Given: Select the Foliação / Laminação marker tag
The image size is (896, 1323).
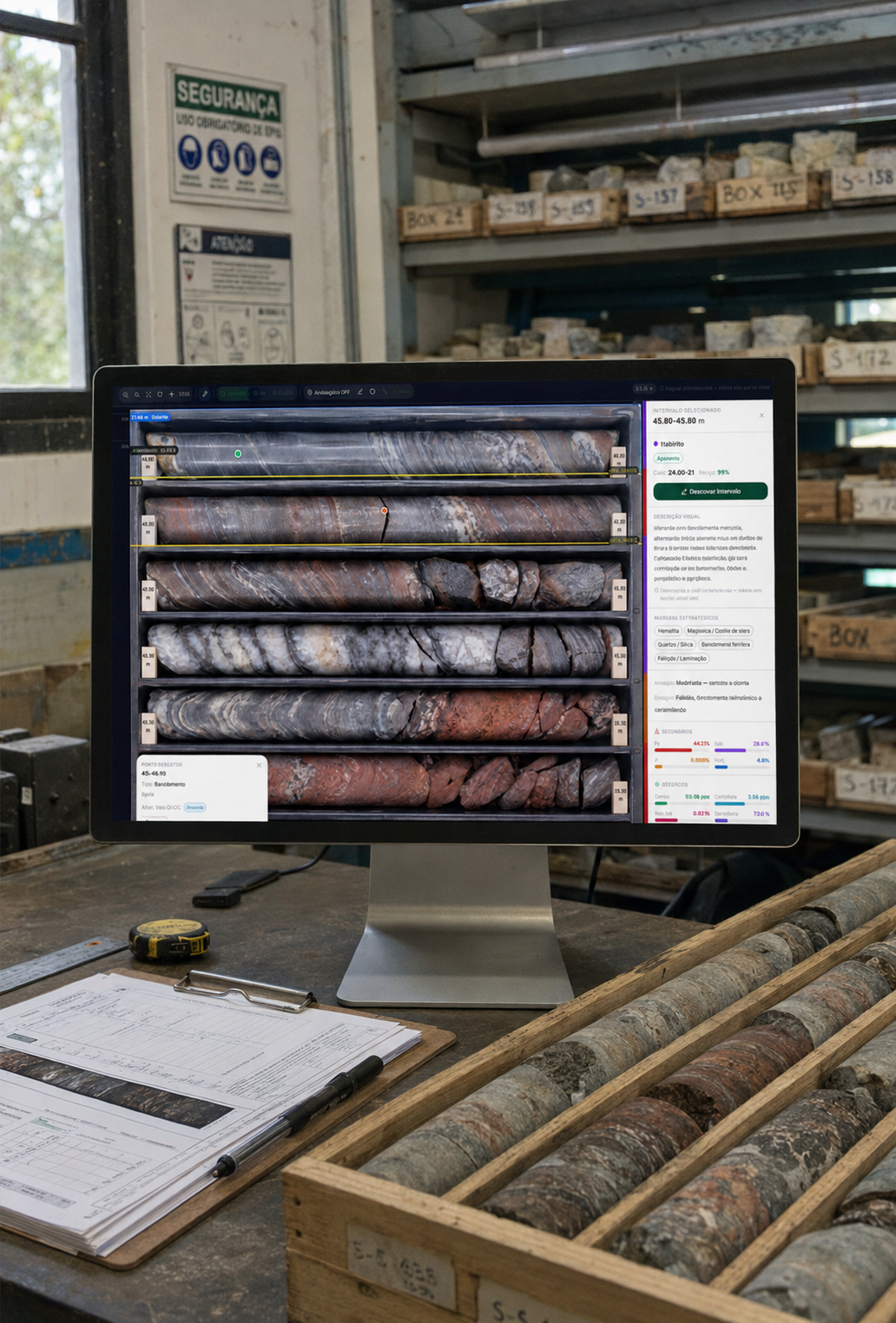Looking at the screenshot, I should point(682,658).
